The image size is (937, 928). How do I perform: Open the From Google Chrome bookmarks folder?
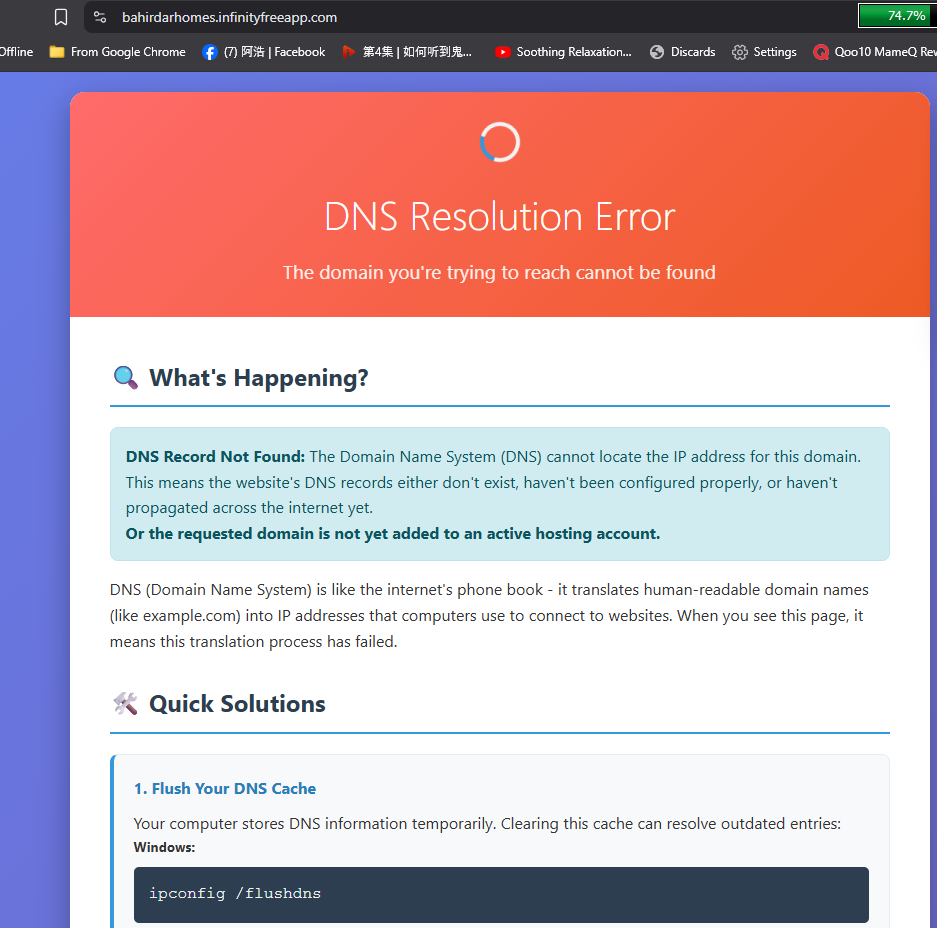click(128, 52)
